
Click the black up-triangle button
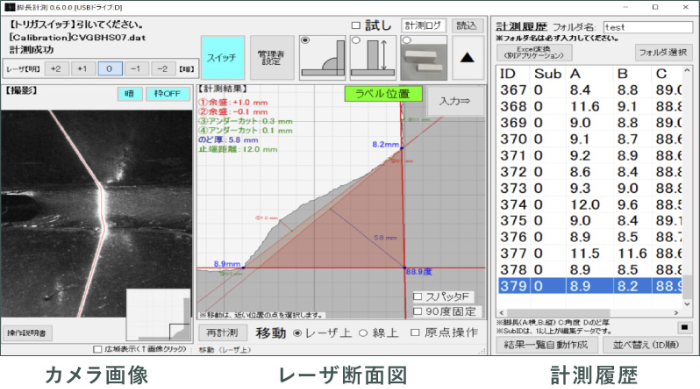coord(467,58)
